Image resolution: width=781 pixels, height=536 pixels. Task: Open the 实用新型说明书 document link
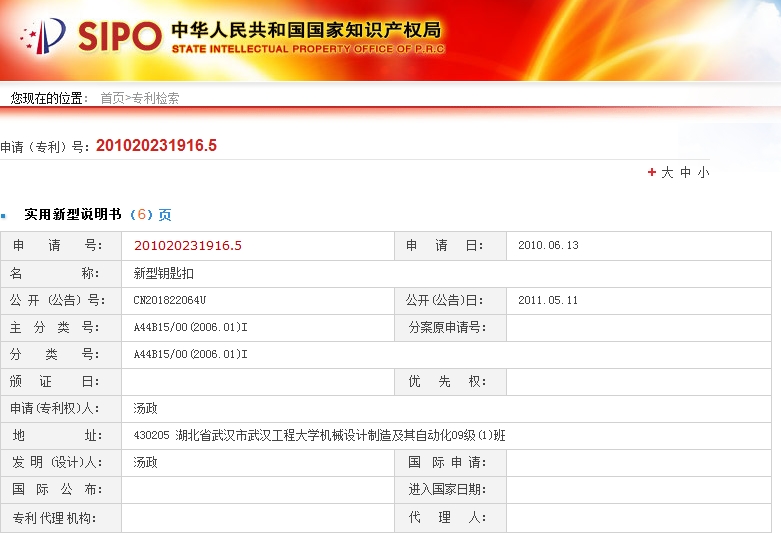click(x=72, y=214)
